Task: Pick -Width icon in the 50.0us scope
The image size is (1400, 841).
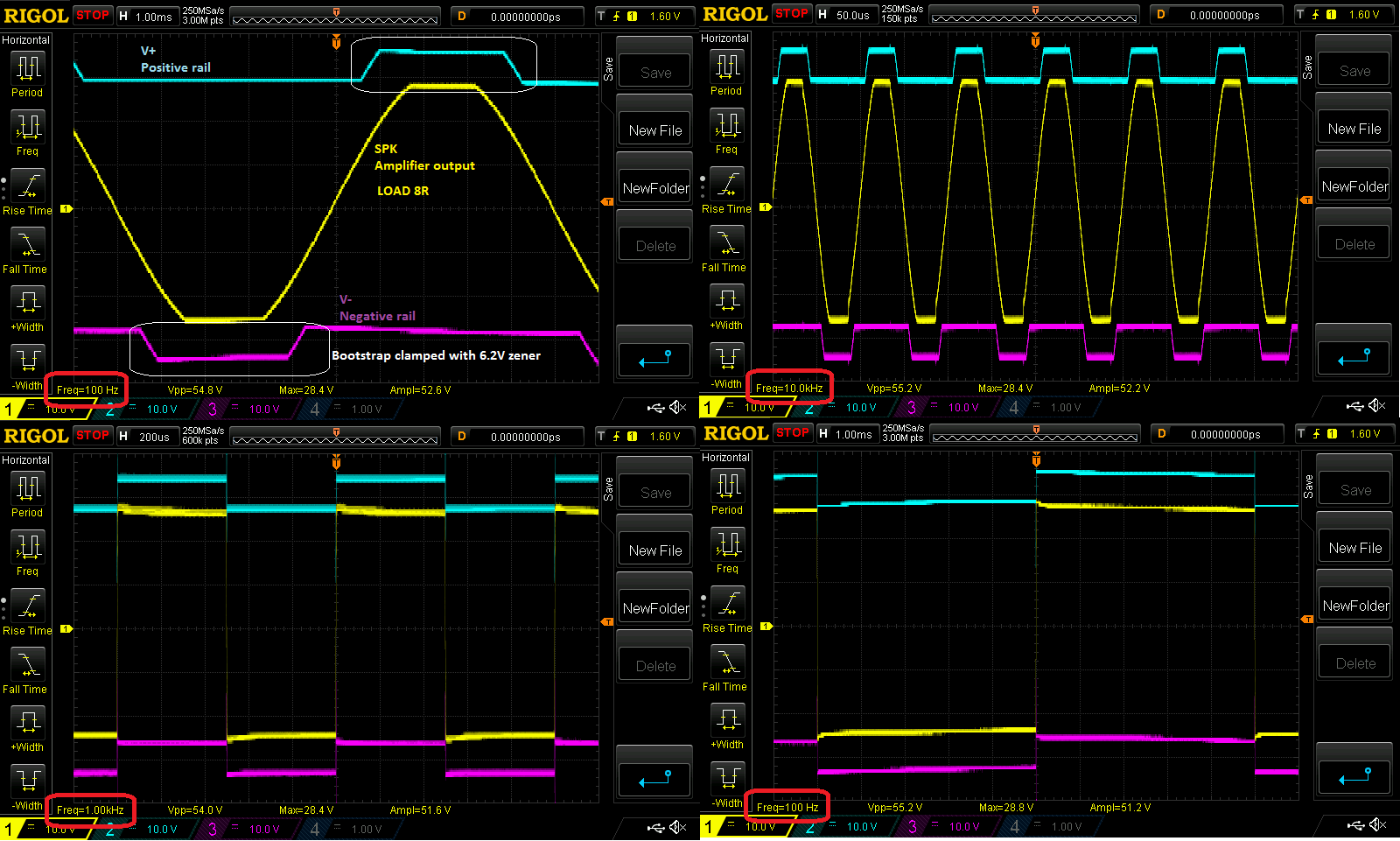Action: (x=727, y=358)
